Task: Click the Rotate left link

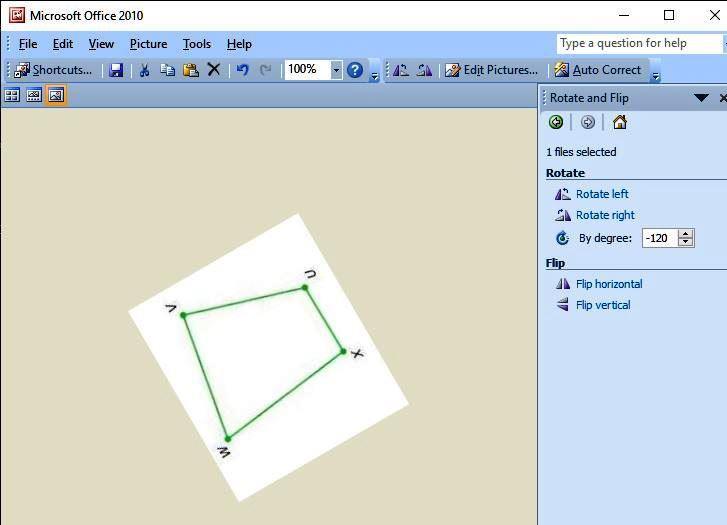Action: (x=602, y=194)
